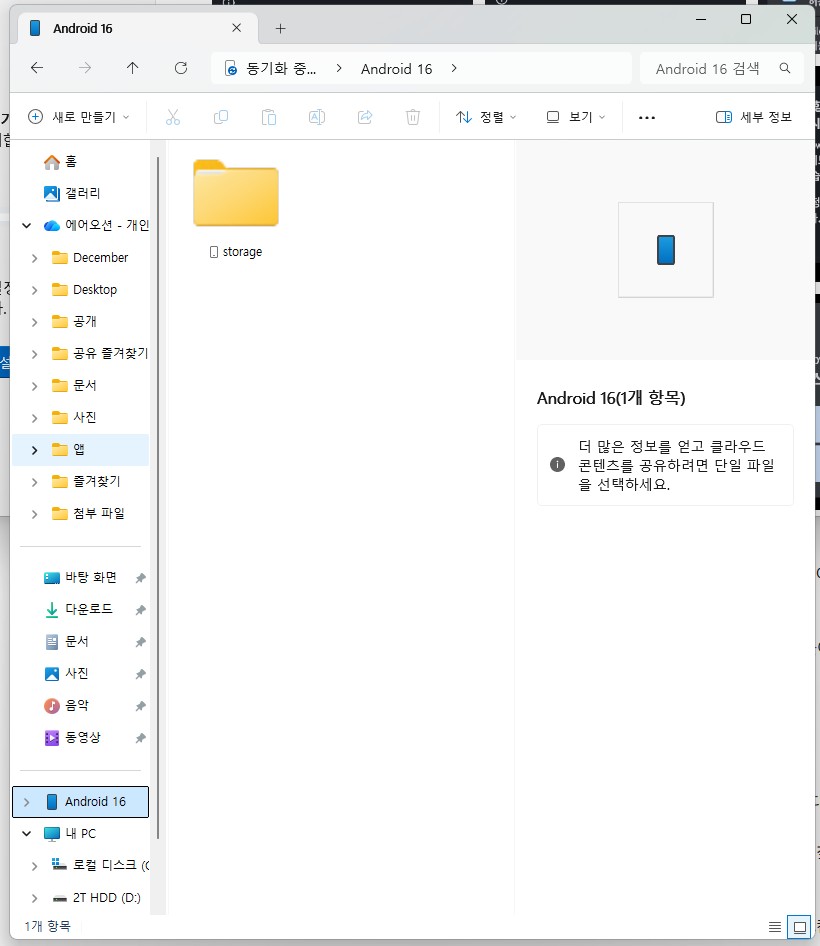This screenshot has height=946, width=820.
Task: Select the 사진 folder under OneDrive
Action: click(74, 417)
